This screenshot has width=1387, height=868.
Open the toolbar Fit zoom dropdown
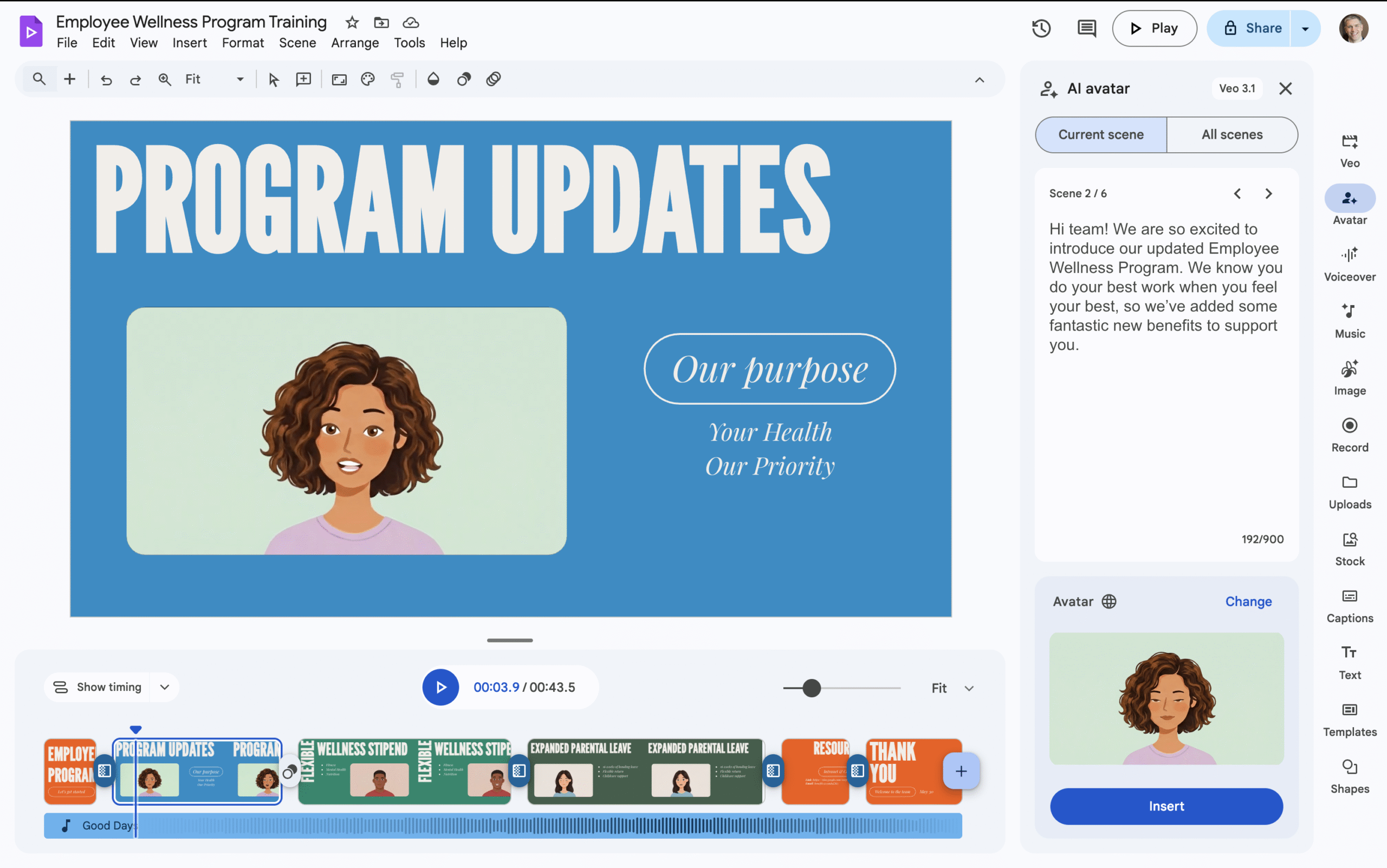(240, 79)
